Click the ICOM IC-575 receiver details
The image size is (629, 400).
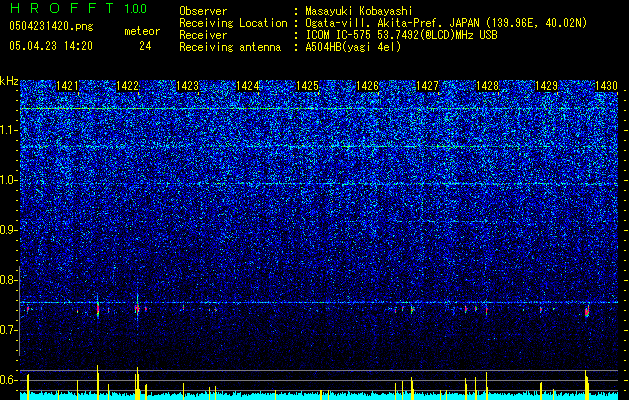click(401, 35)
